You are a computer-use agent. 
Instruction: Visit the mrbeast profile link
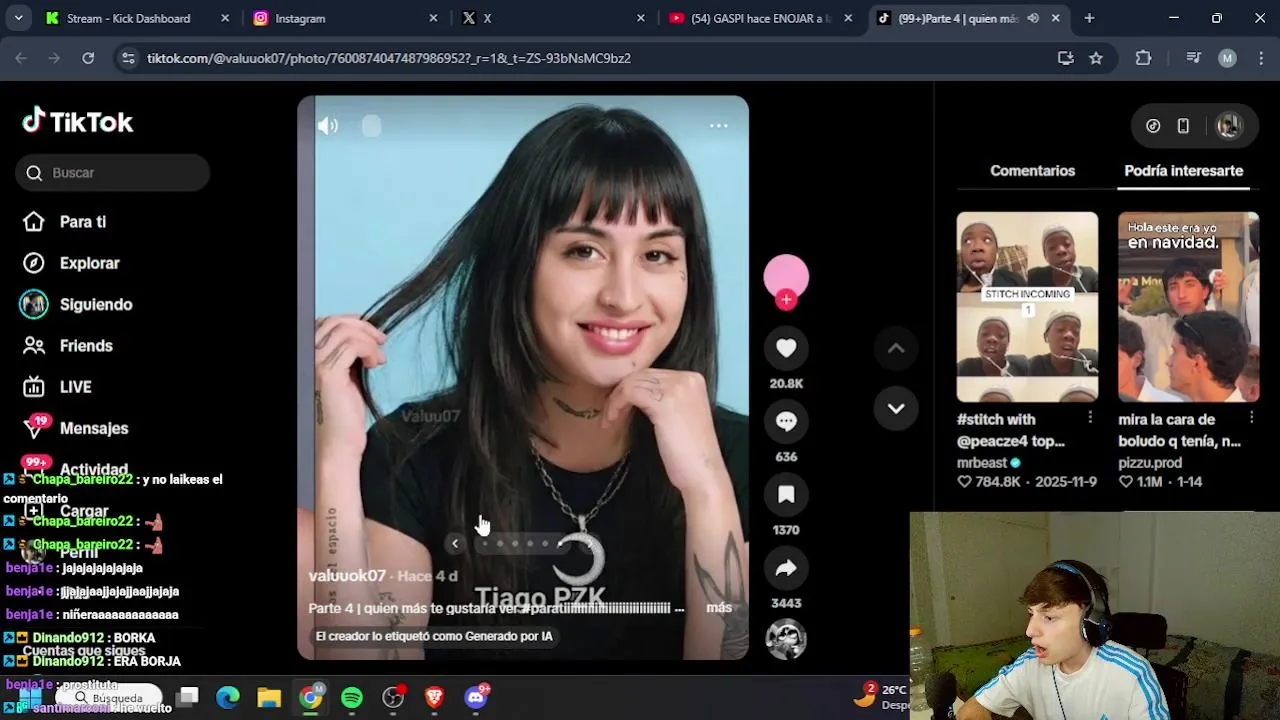pos(982,463)
